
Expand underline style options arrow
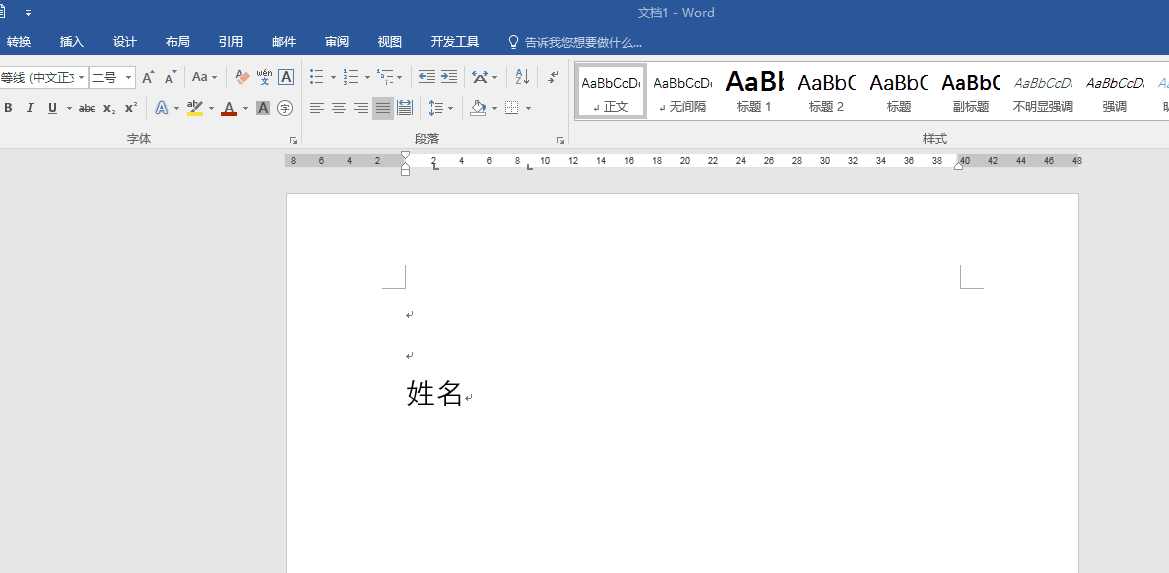pyautogui.click(x=69, y=108)
